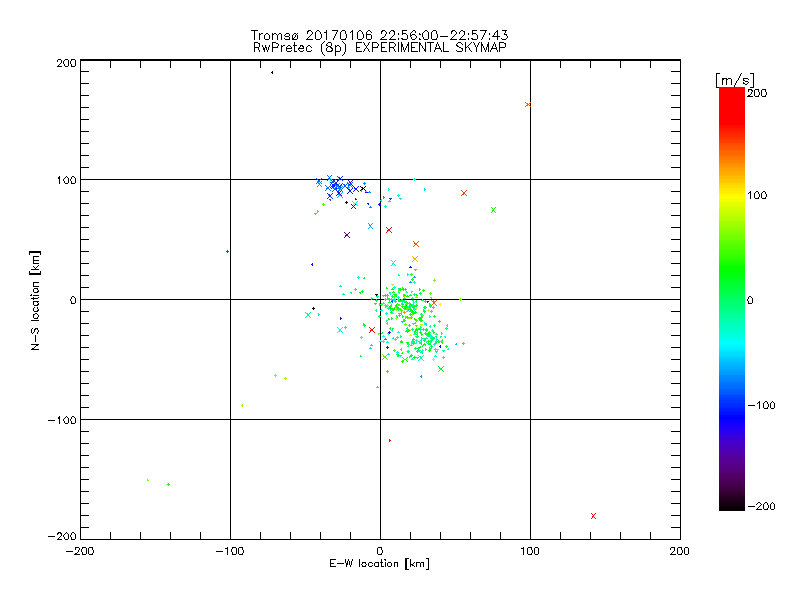Click the x-axis '0' tick label
Image resolution: width=800 pixels, height=600 pixels.
coord(380,551)
